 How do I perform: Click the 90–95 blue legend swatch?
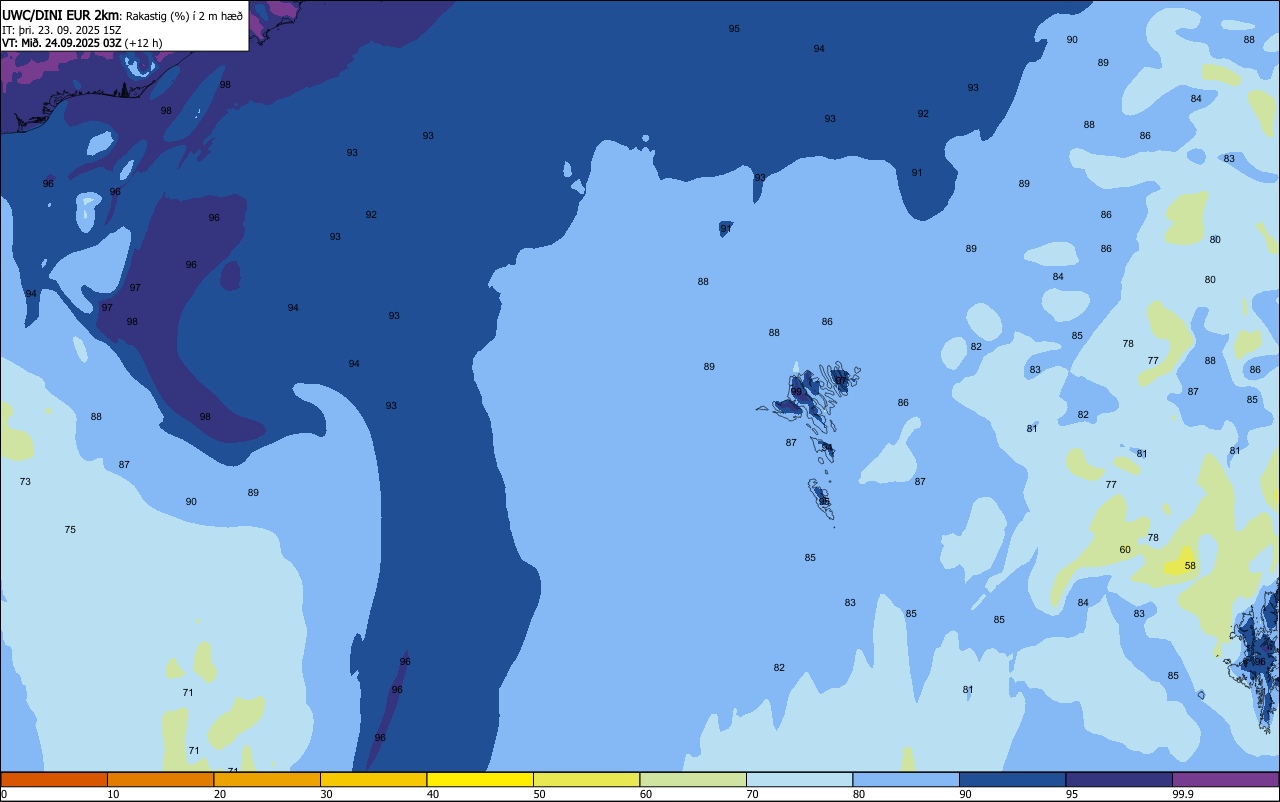pyautogui.click(x=1012, y=779)
